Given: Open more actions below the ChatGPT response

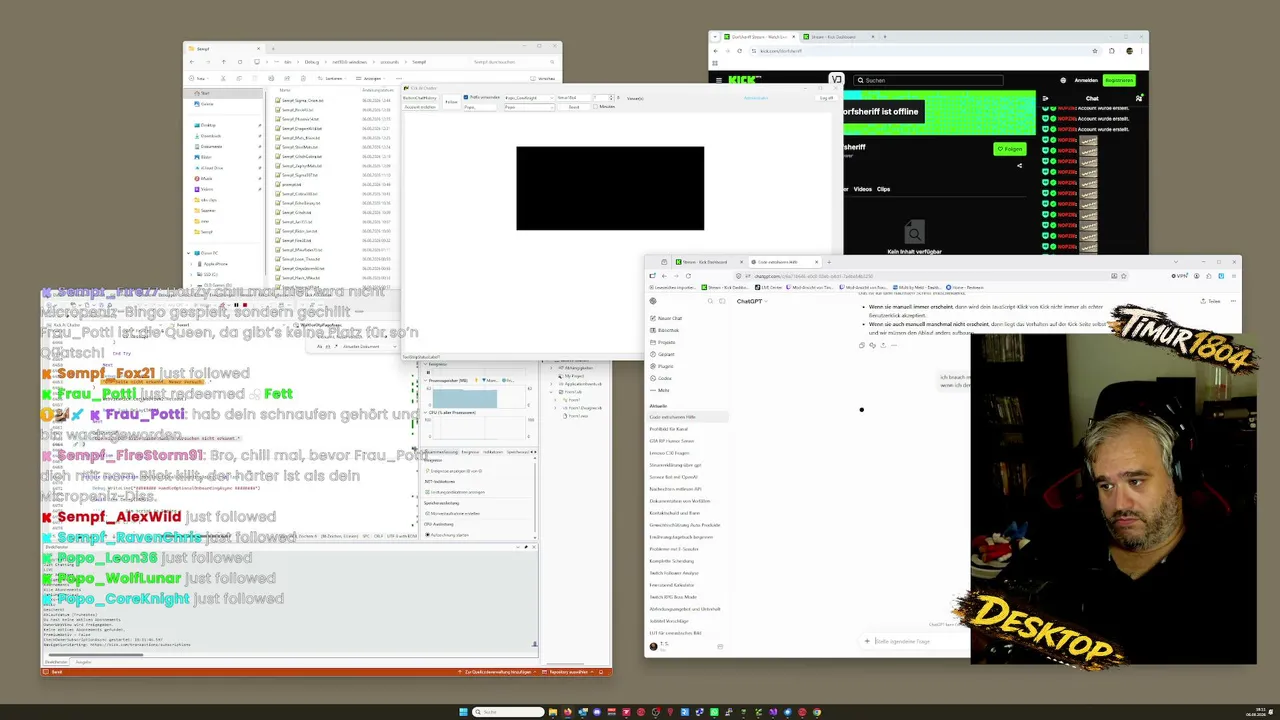Looking at the screenshot, I should (894, 345).
